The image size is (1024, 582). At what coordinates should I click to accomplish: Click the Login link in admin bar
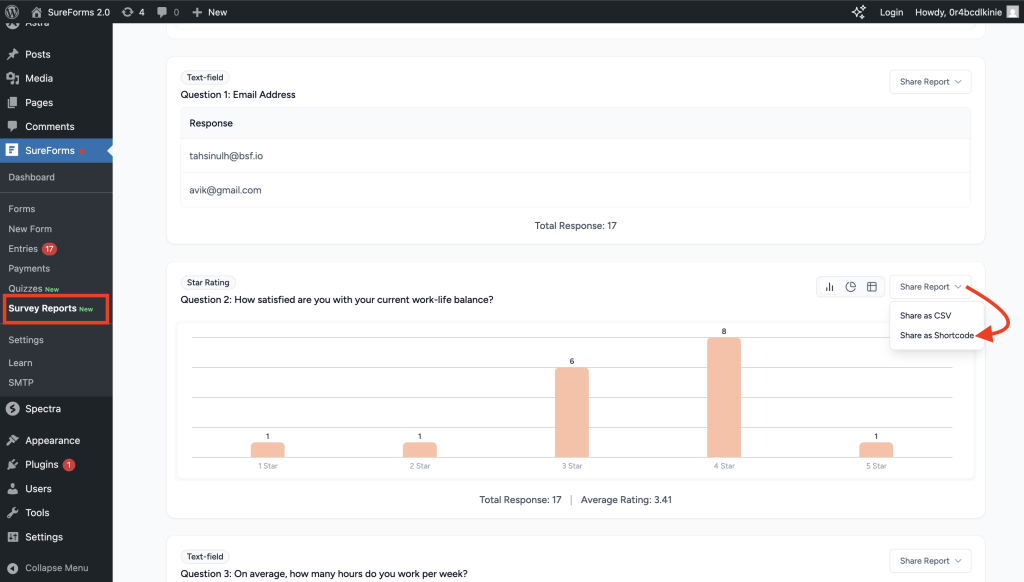(891, 12)
